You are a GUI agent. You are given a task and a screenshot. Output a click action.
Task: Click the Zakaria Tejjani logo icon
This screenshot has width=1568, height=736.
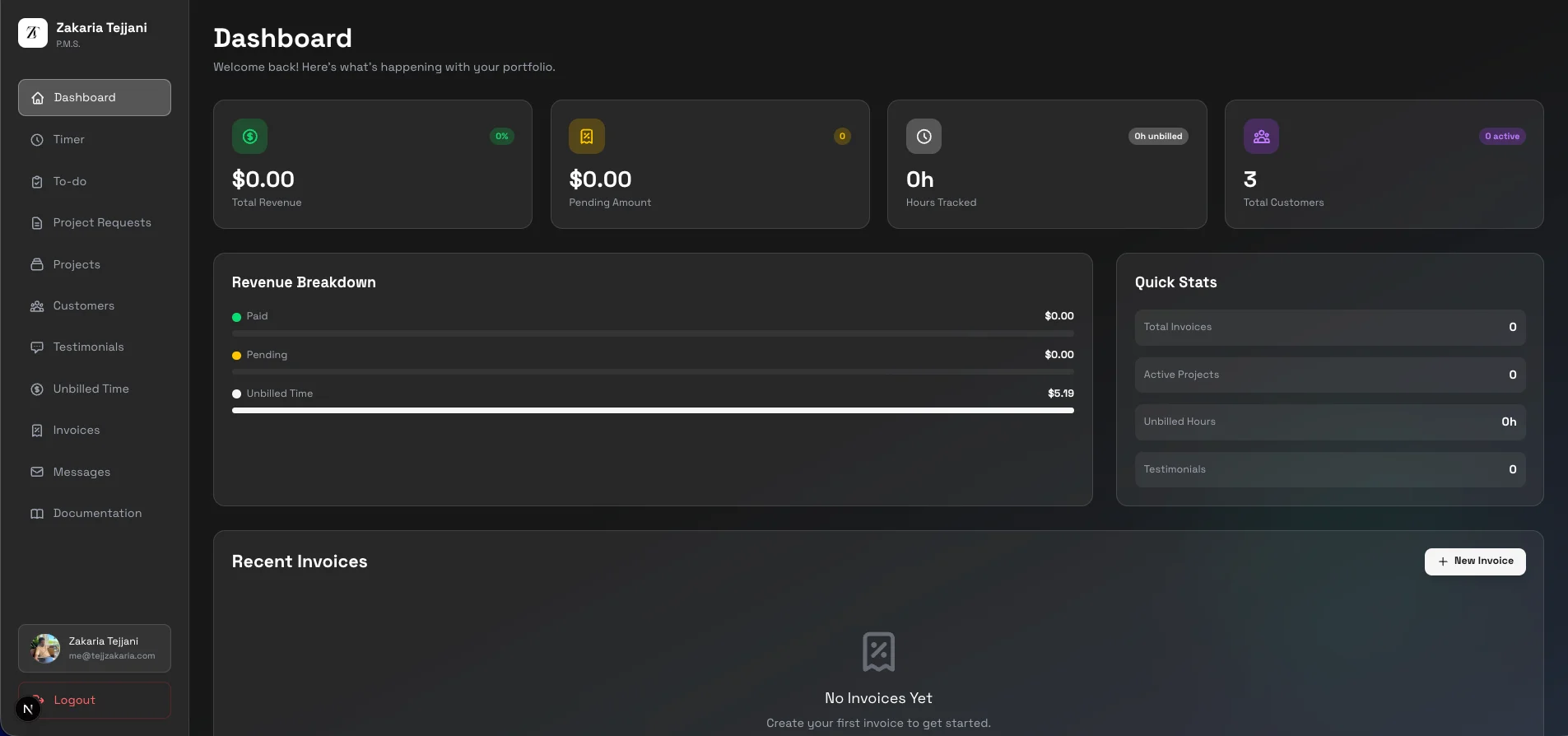[x=33, y=33]
